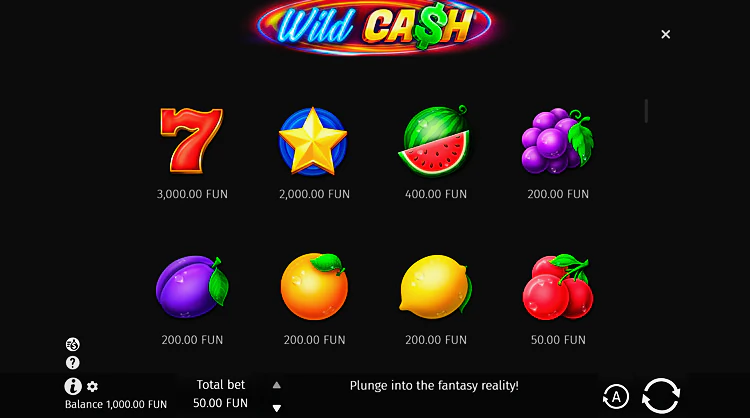Select the red cherries symbol
750x418 pixels.
click(x=558, y=287)
